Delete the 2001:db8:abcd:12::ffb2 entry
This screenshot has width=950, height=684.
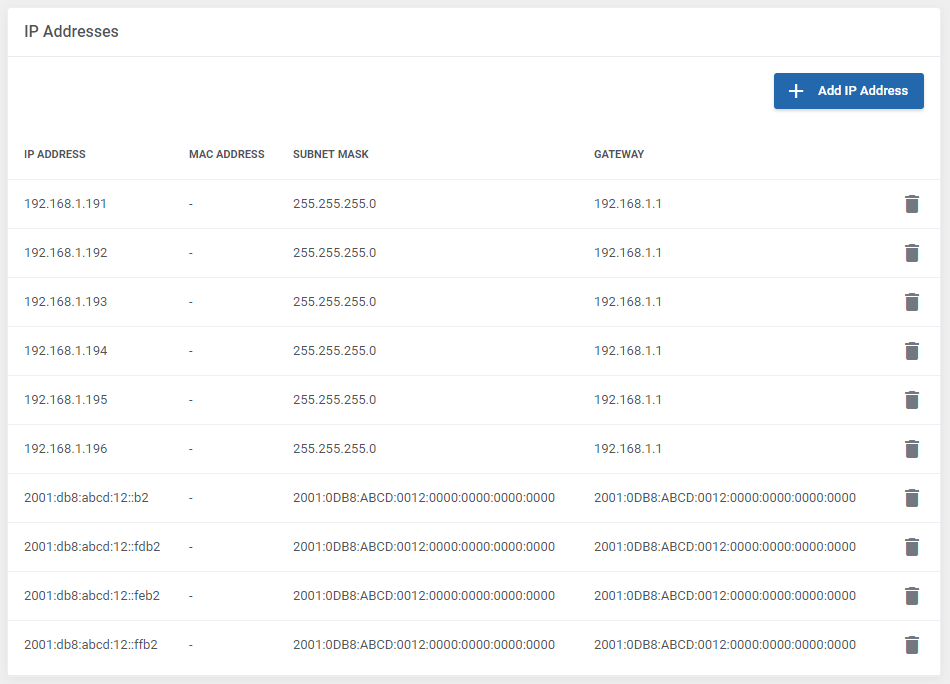pos(911,646)
